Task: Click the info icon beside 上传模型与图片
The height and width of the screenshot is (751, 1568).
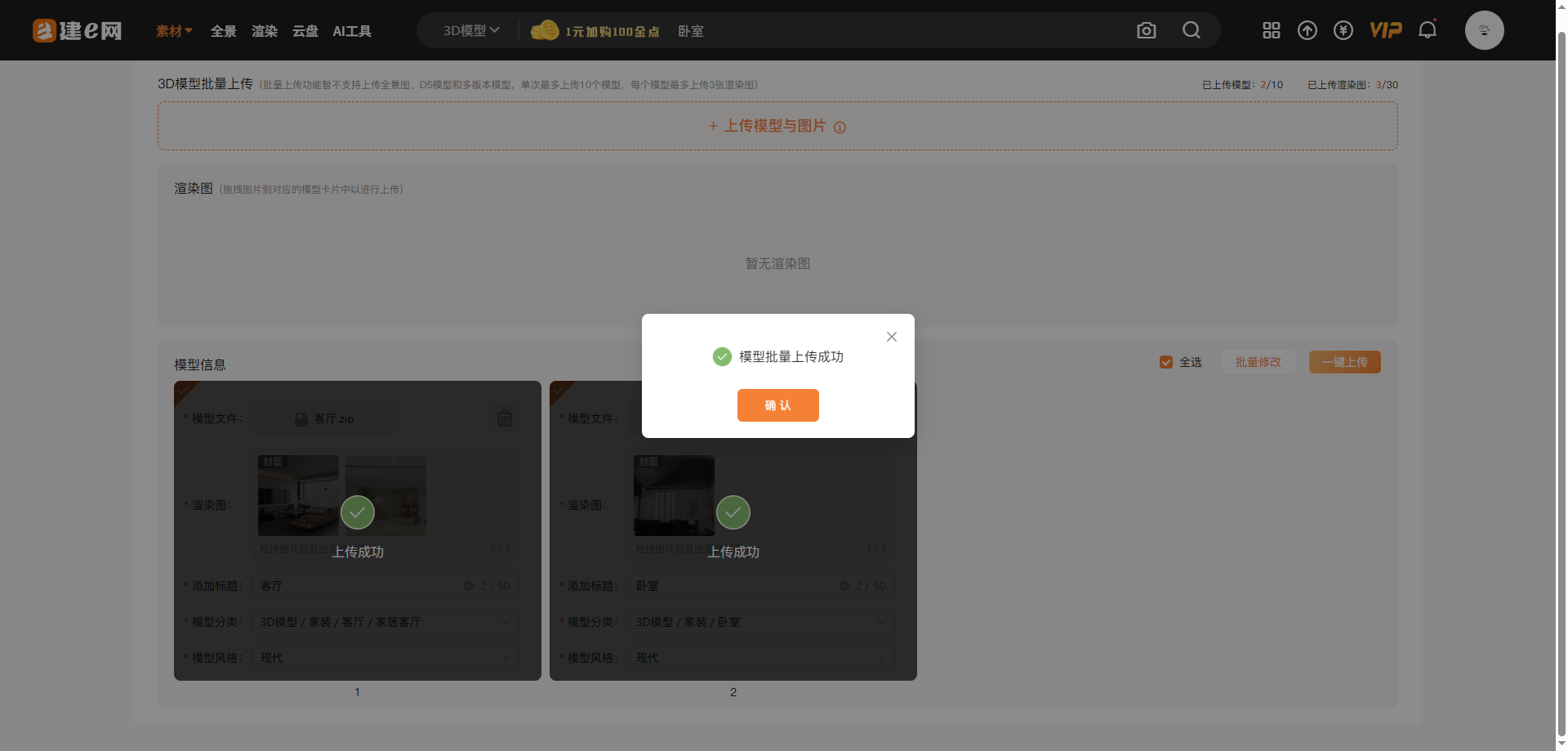Action: pyautogui.click(x=840, y=127)
